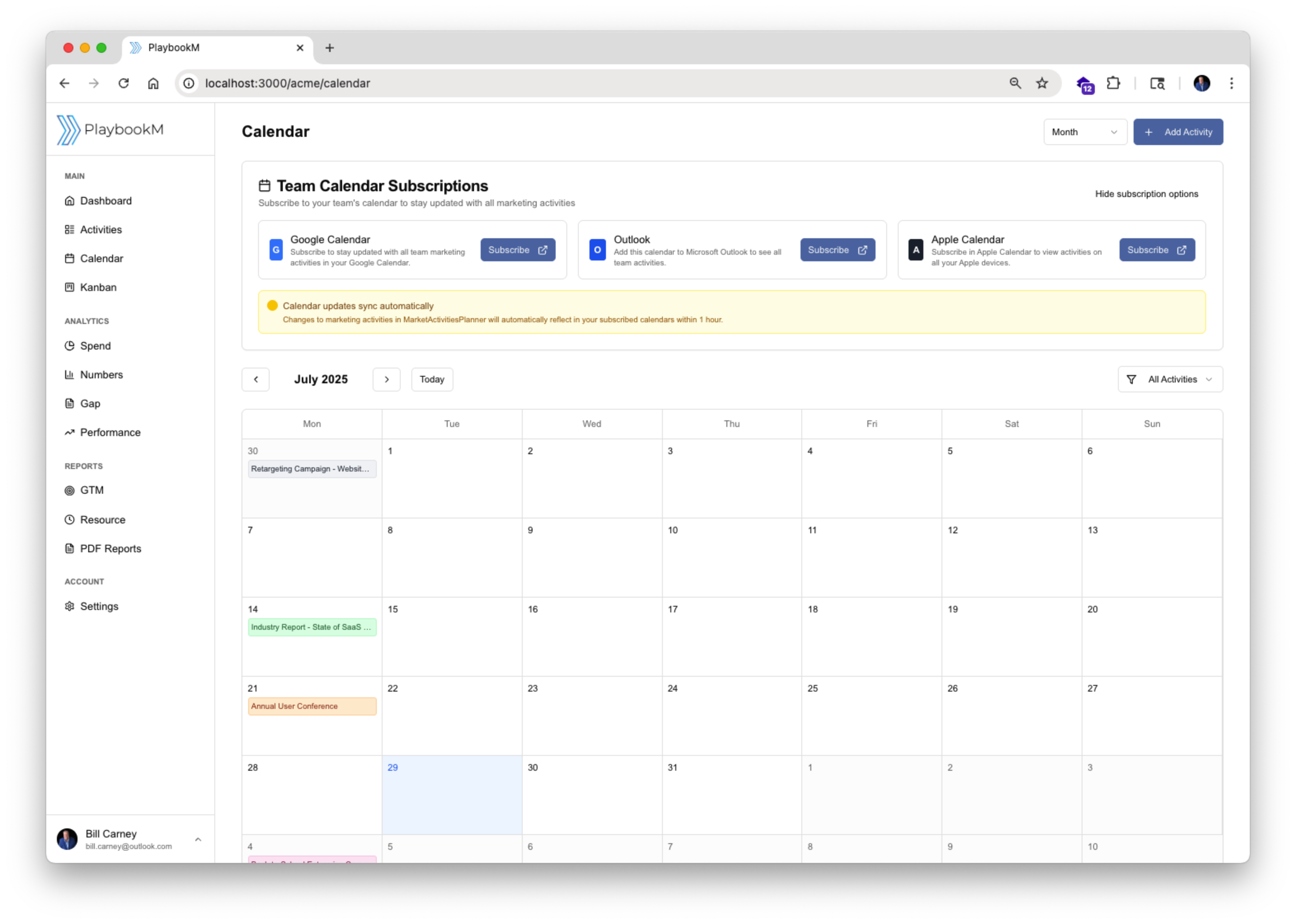The image size is (1296, 924).
Task: Select the Activities sidebar icon
Action: pos(70,230)
